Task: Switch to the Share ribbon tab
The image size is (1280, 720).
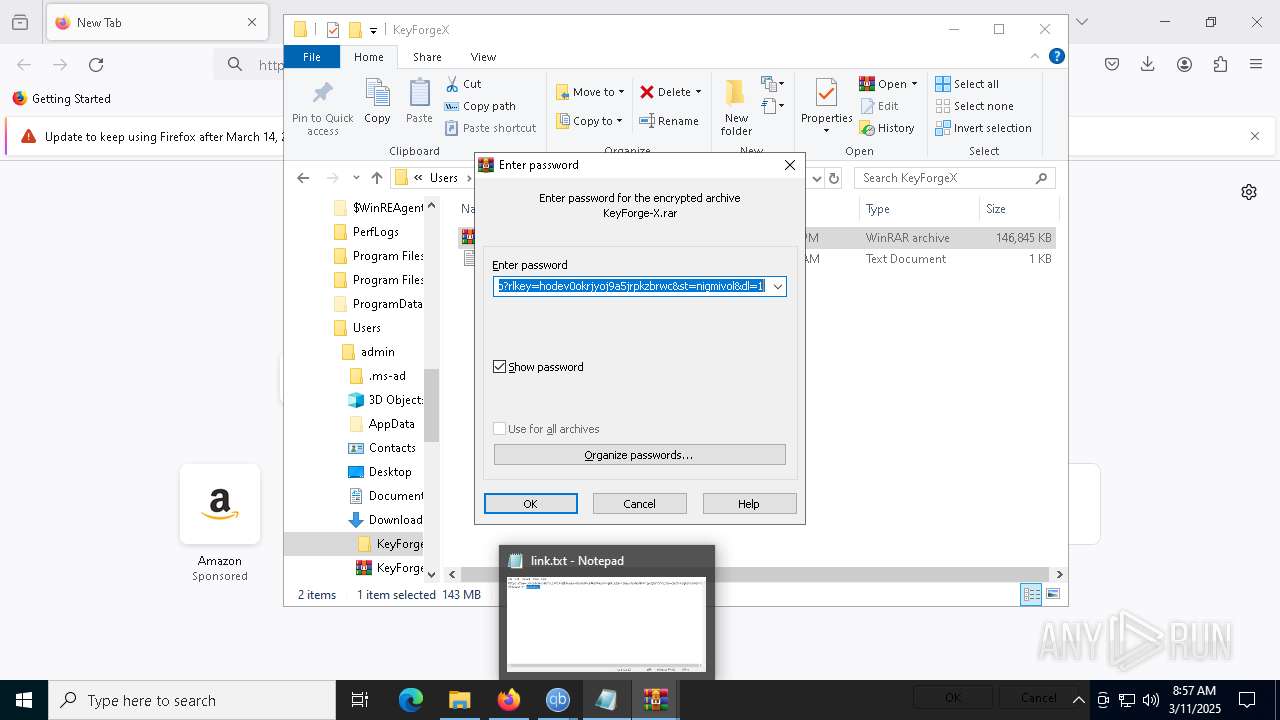Action: (427, 57)
